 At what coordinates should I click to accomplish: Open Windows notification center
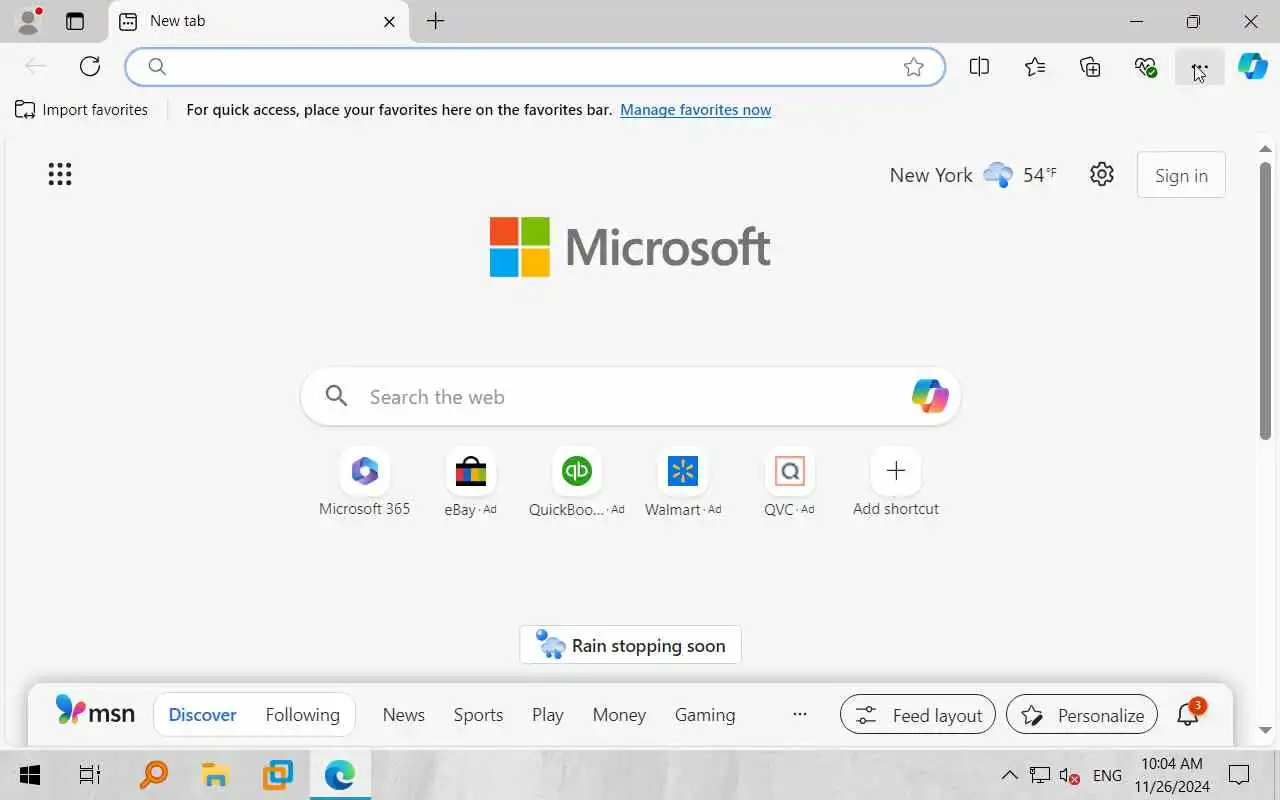(1239, 775)
